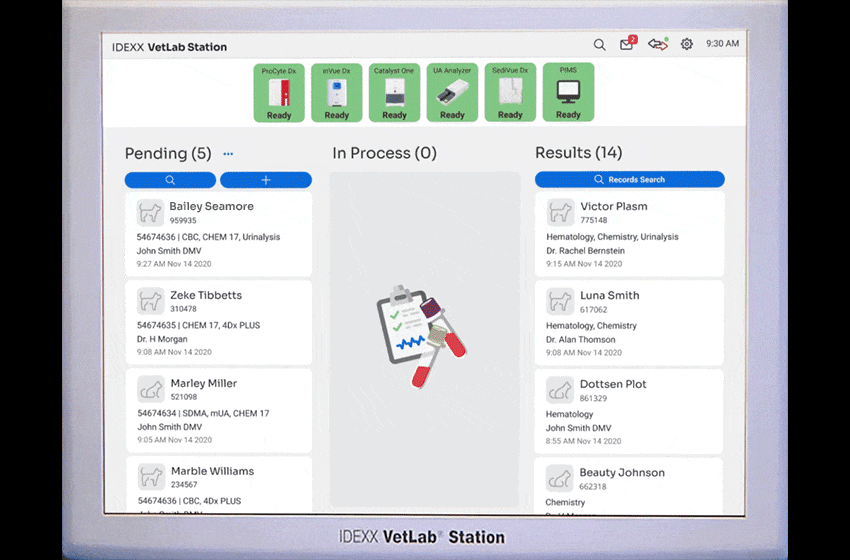Open Beauty Johnson results
850x560 pixels.
[x=629, y=486]
